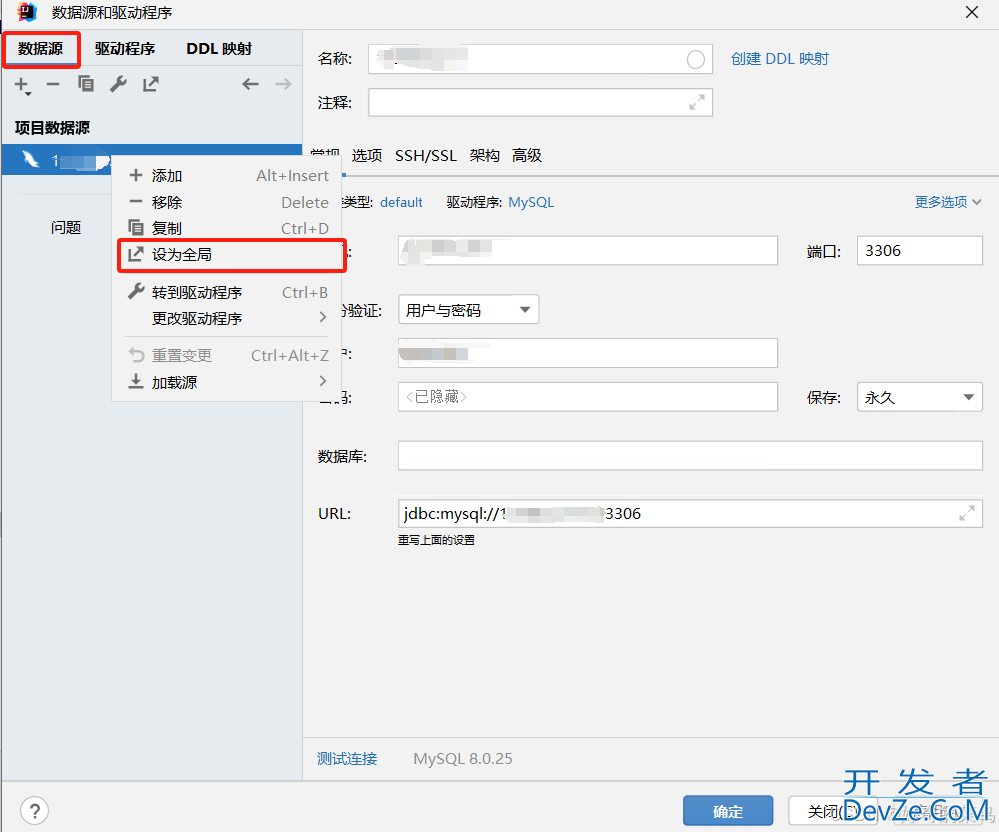
Task: Click the duplicate data source toolbar icon
Action: 86,85
